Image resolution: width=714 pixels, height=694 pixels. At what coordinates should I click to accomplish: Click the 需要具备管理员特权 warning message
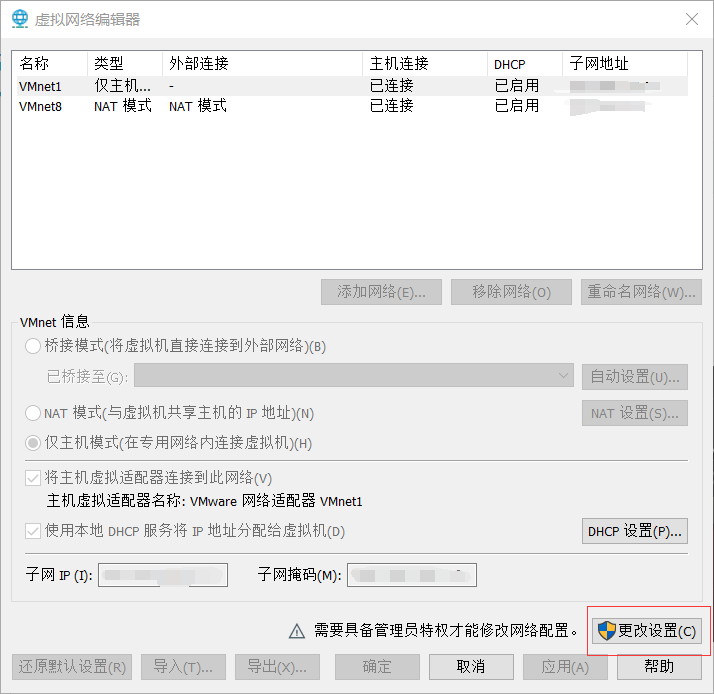tap(446, 631)
